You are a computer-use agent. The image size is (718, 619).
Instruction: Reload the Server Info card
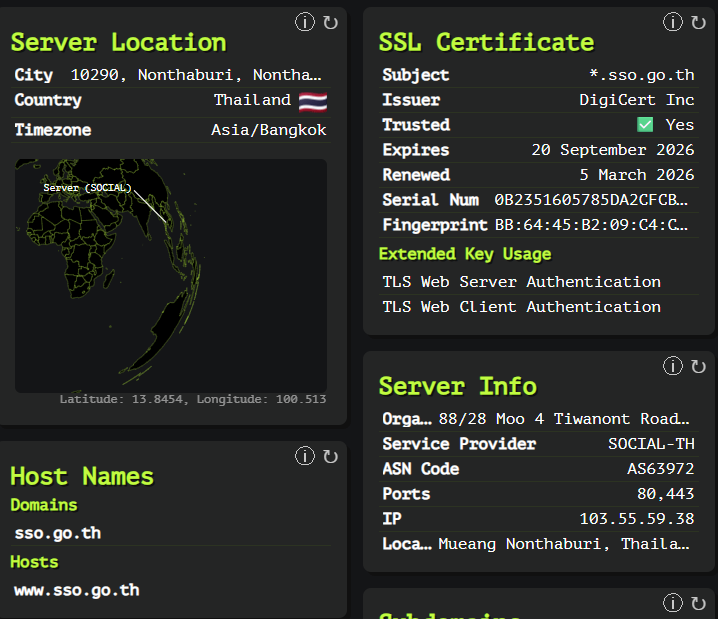click(x=698, y=366)
